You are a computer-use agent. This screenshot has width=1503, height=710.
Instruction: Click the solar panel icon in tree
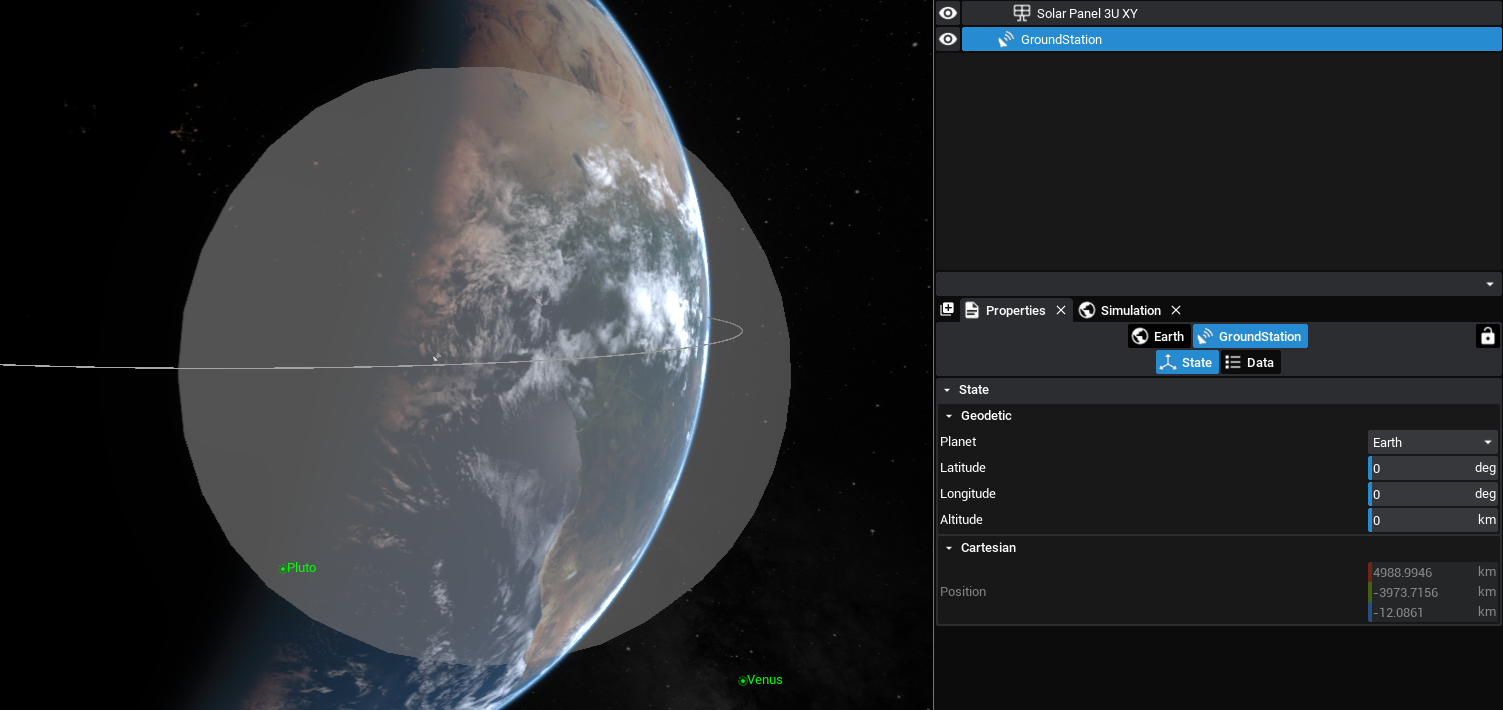[x=1021, y=13]
